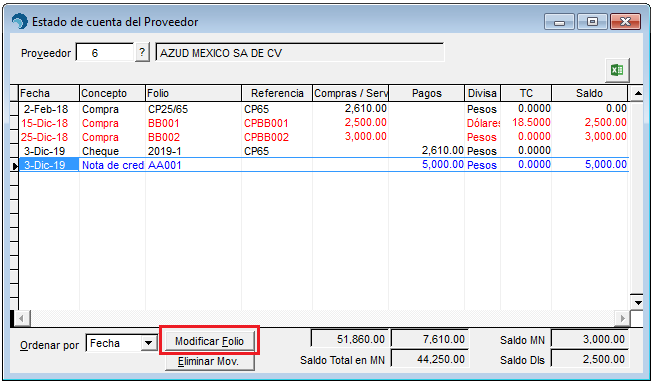The image size is (653, 384).
Task: Click the Dólares currency cell
Action: click(483, 123)
